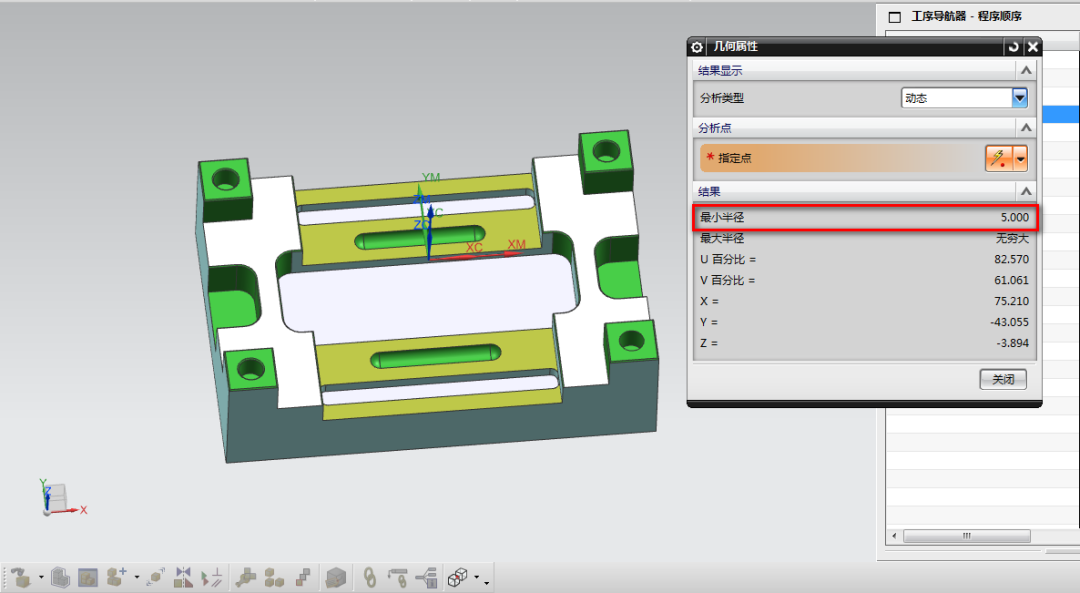This screenshot has width=1080, height=593.
Task: Click the component pattern icon with two boxes
Action: pos(274,577)
